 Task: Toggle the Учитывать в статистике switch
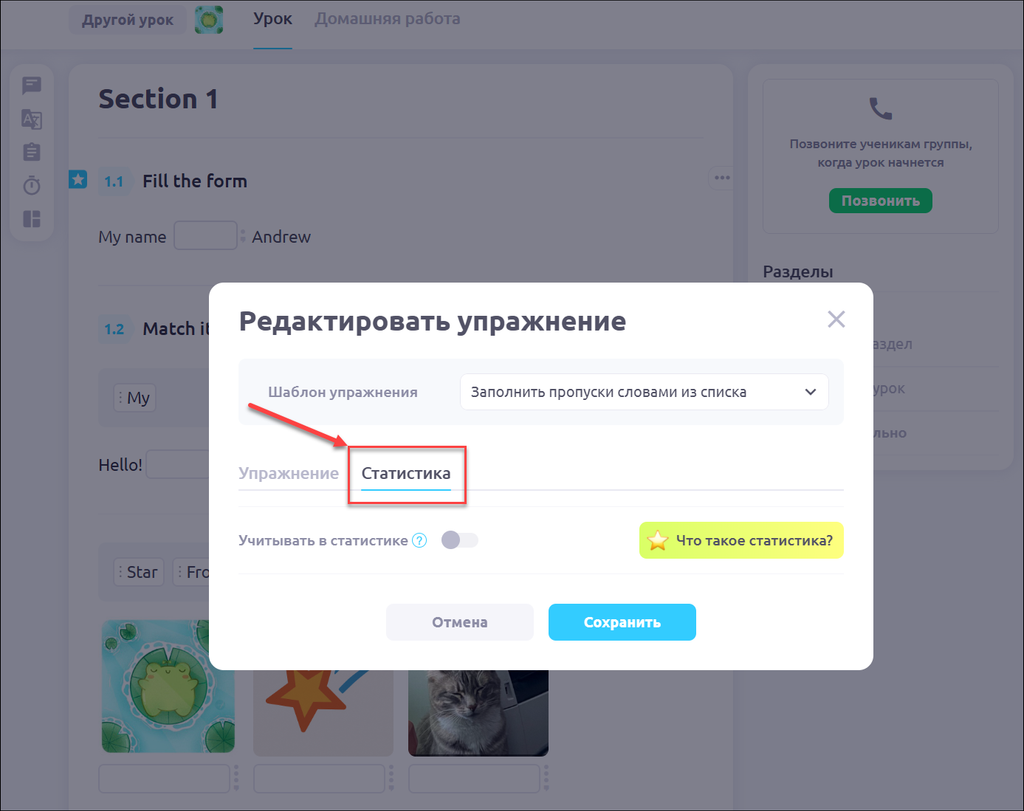pos(460,540)
